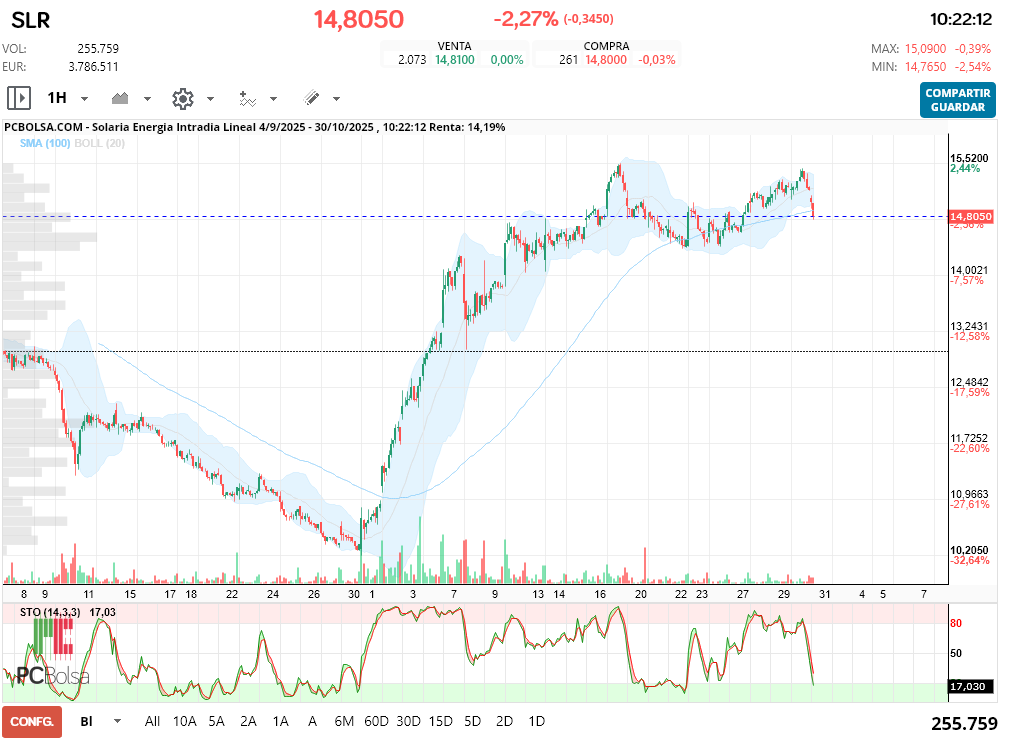Click the STO (14,3,3) indicator label

click(x=50, y=612)
